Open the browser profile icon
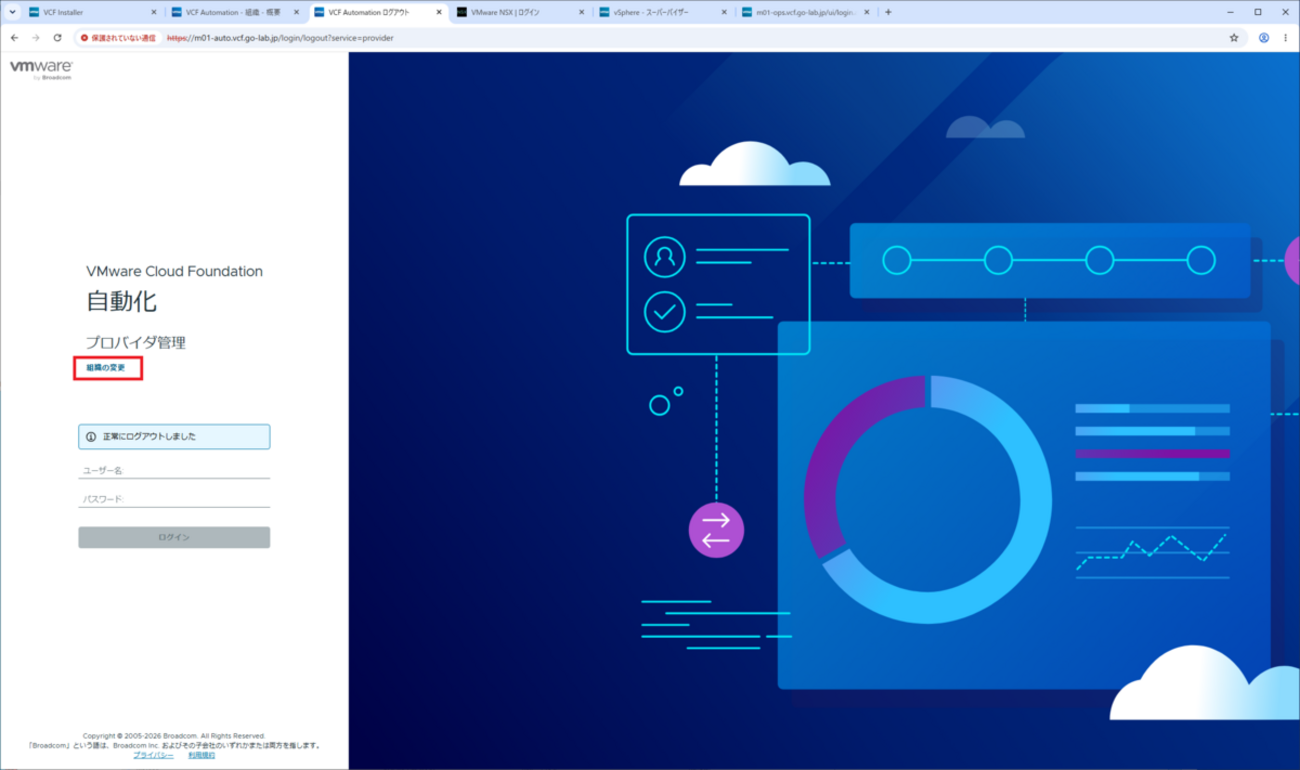 [x=1264, y=38]
